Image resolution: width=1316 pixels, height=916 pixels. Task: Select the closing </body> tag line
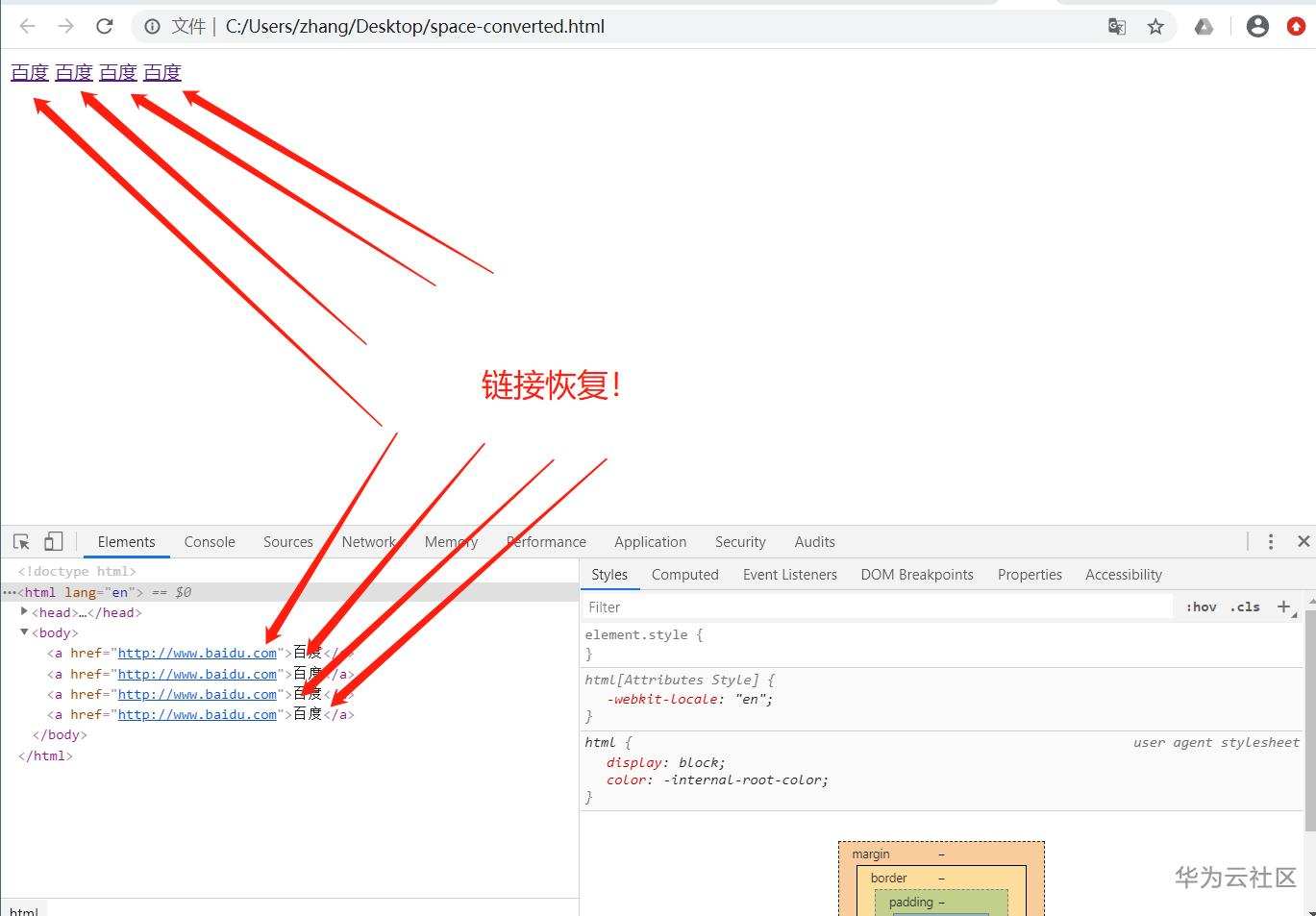coord(60,734)
